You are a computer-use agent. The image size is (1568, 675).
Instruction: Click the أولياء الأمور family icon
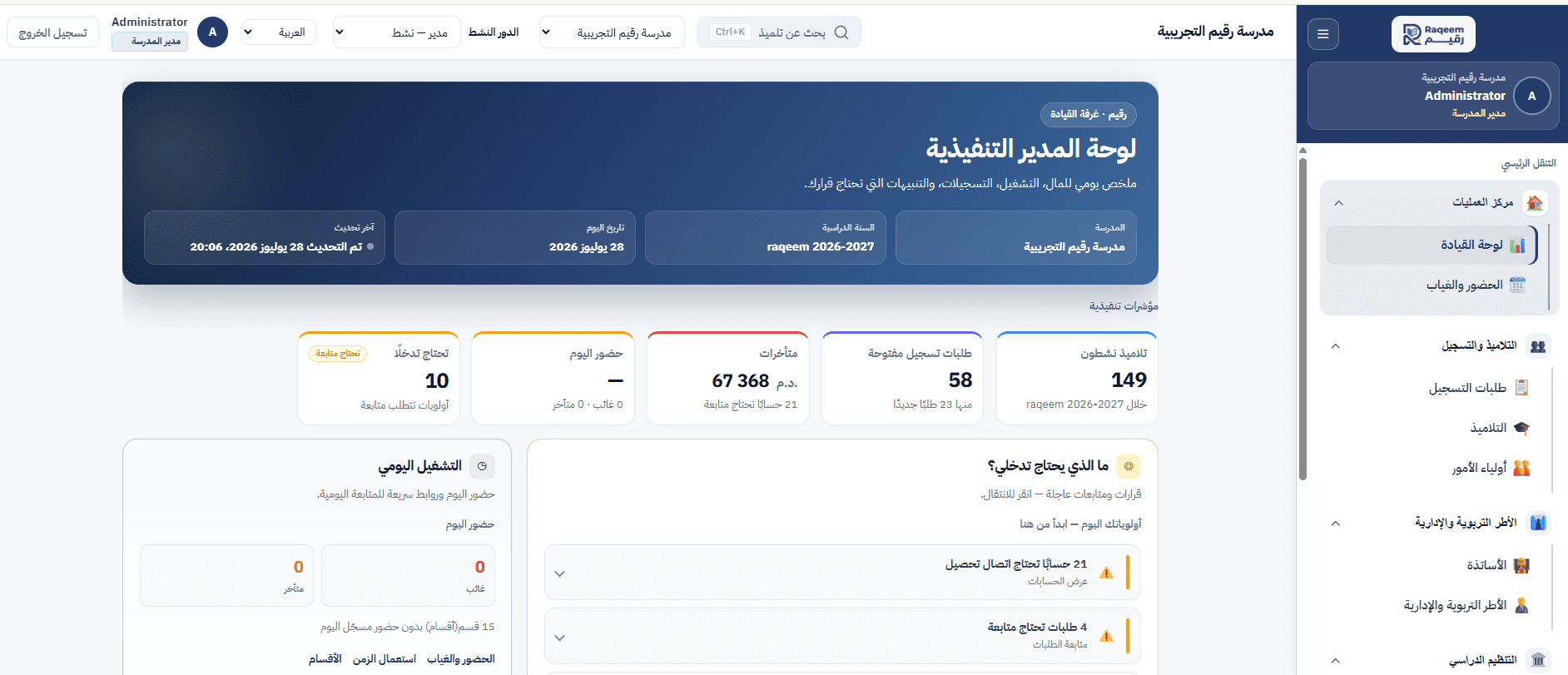(x=1521, y=468)
